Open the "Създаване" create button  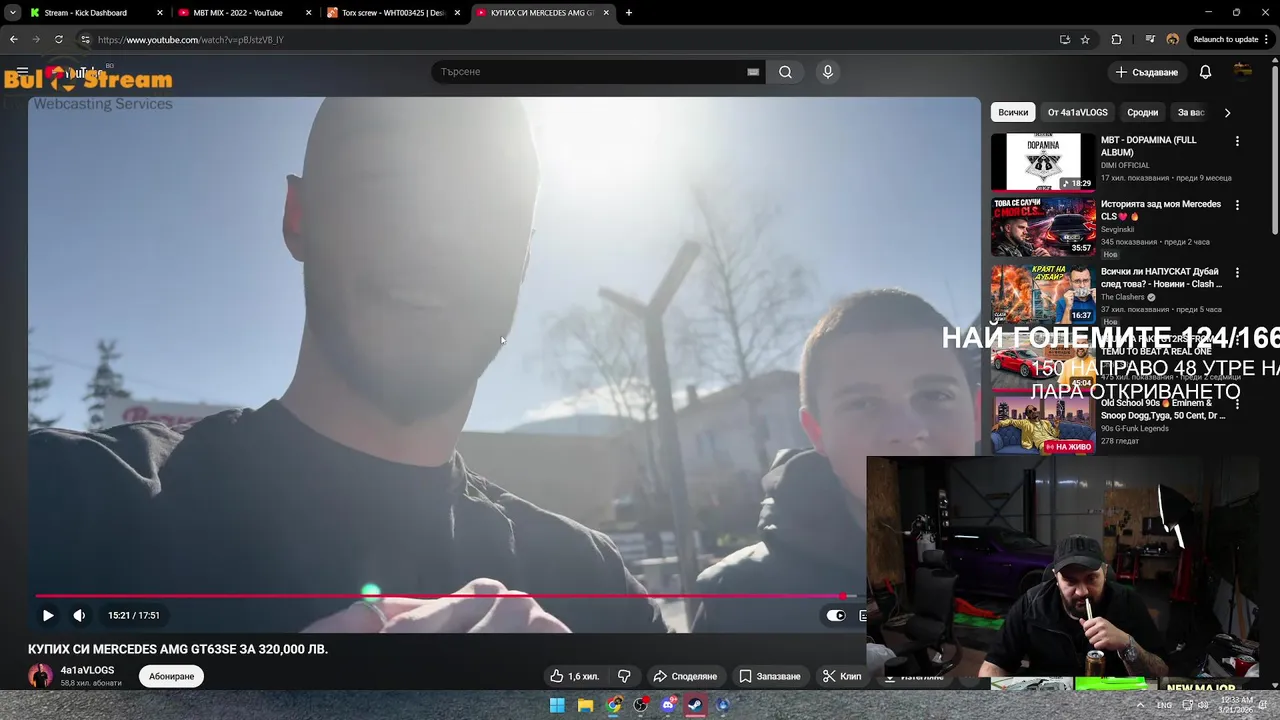[x=1147, y=72]
